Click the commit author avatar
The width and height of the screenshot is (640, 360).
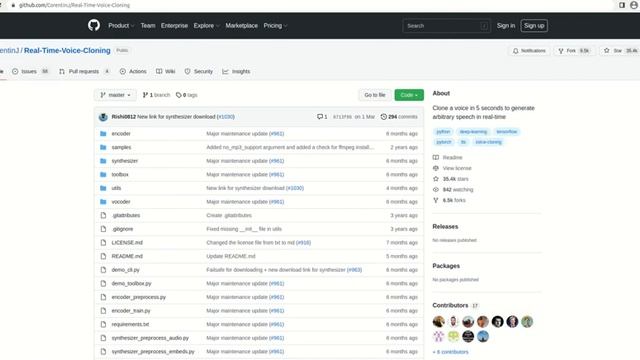point(103,117)
